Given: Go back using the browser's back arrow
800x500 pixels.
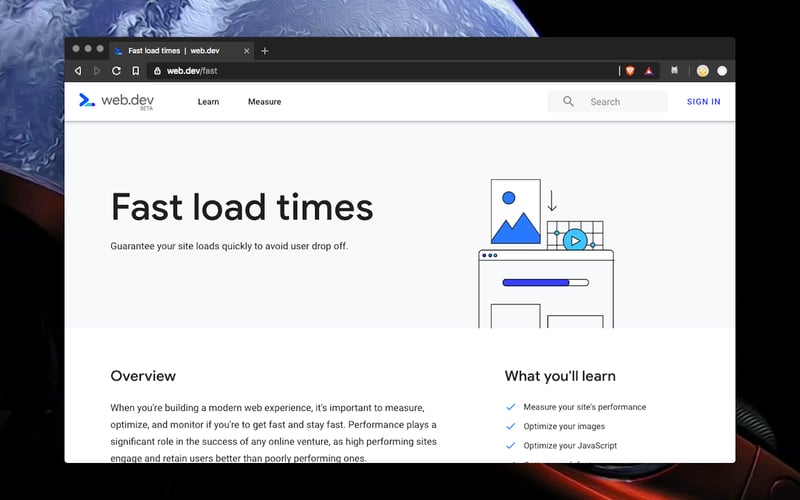Looking at the screenshot, I should 78,71.
